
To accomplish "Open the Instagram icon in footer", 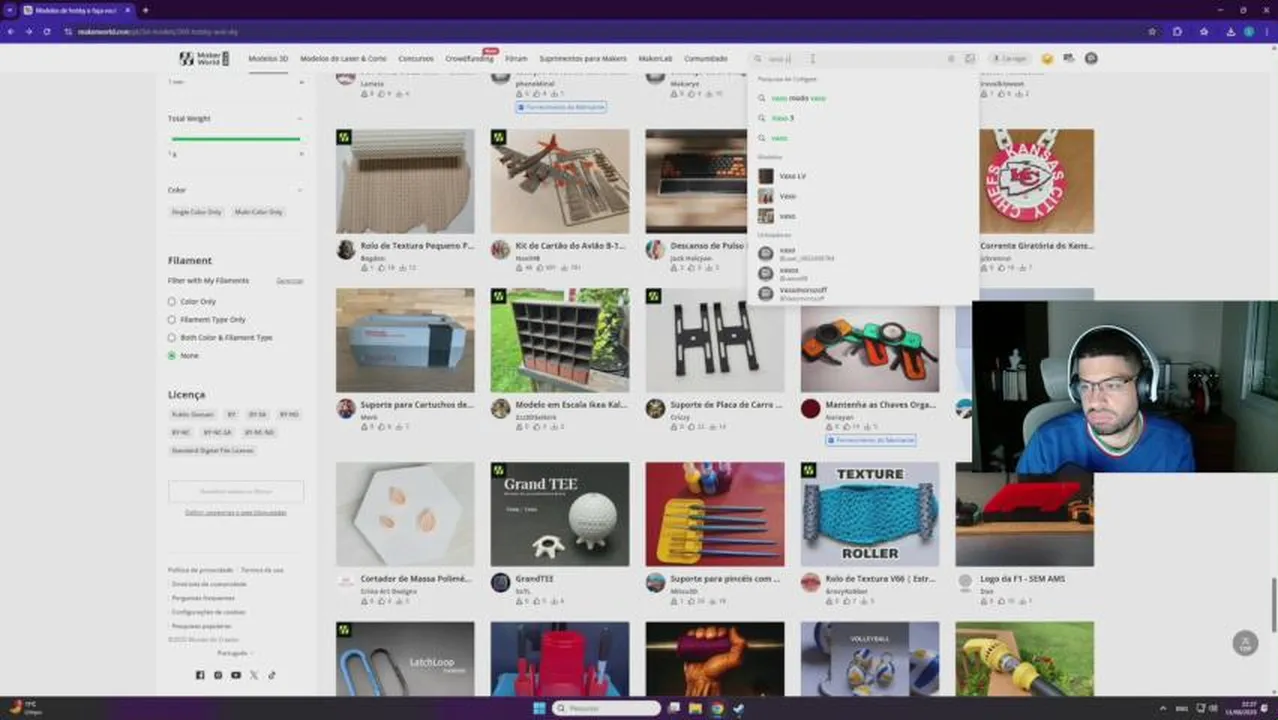I will click(x=218, y=675).
